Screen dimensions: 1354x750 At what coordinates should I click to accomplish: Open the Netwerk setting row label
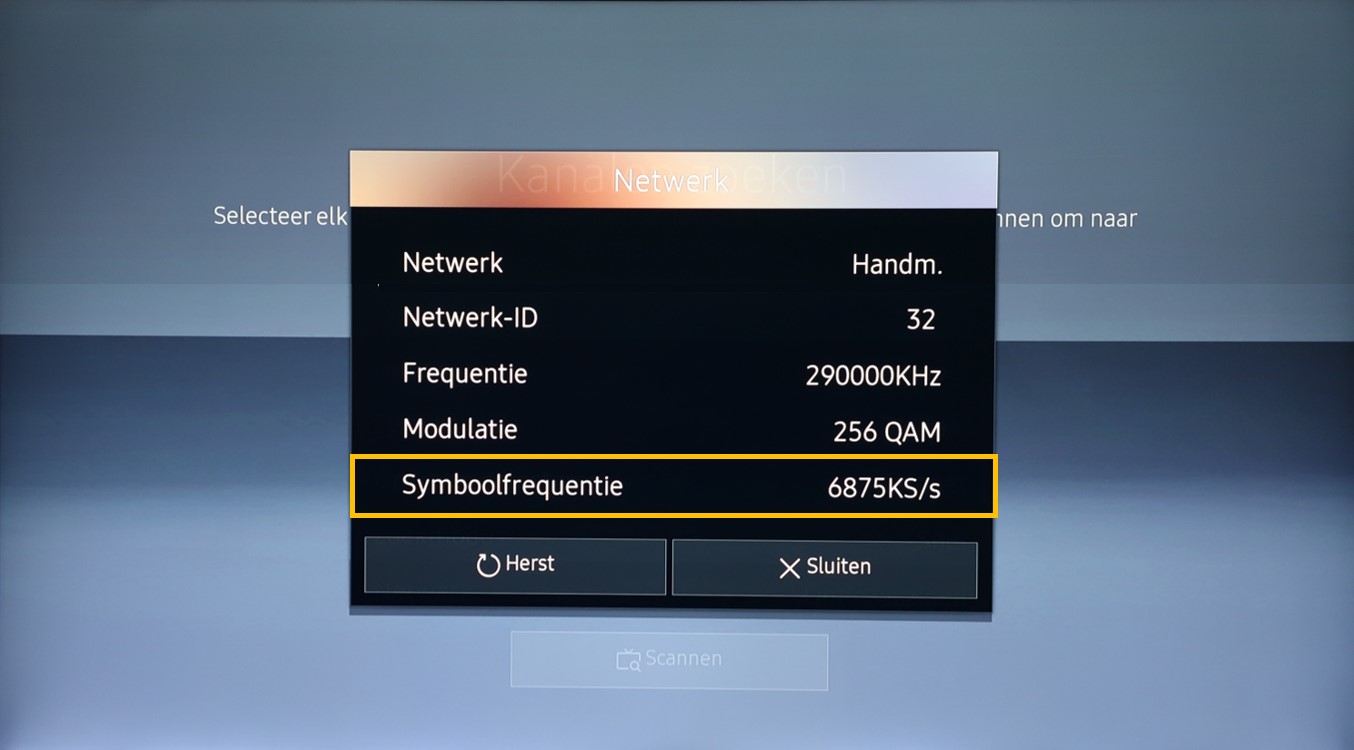point(452,263)
